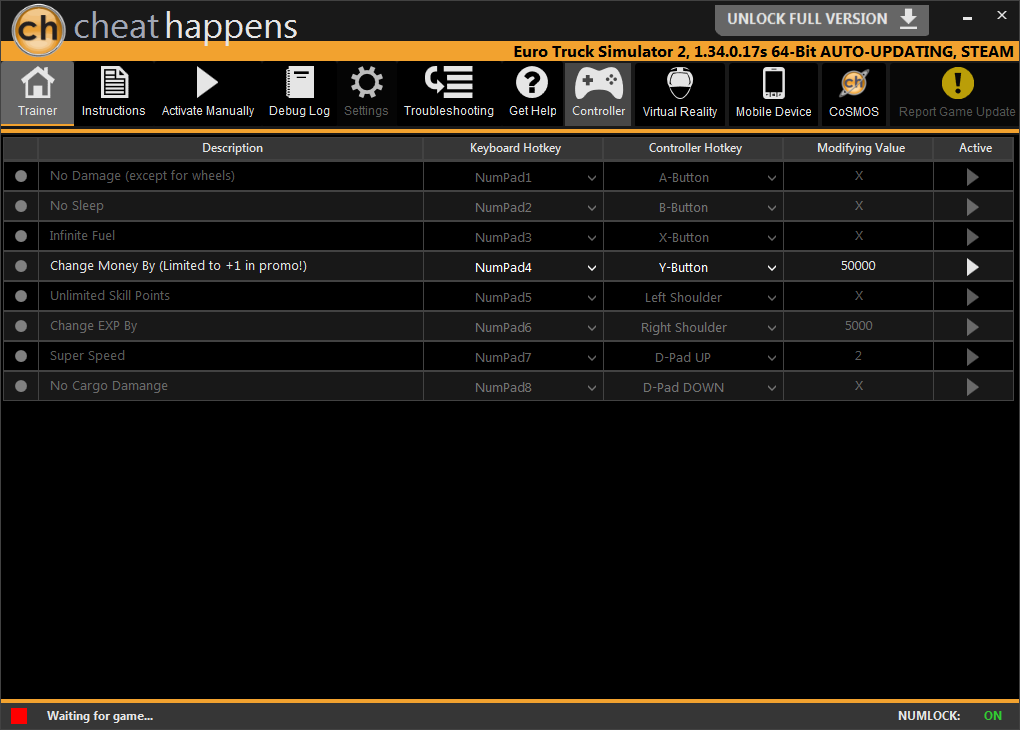Image resolution: width=1020 pixels, height=730 pixels.
Task: Activate the Infinite Fuel cheat arrow
Action: (973, 237)
